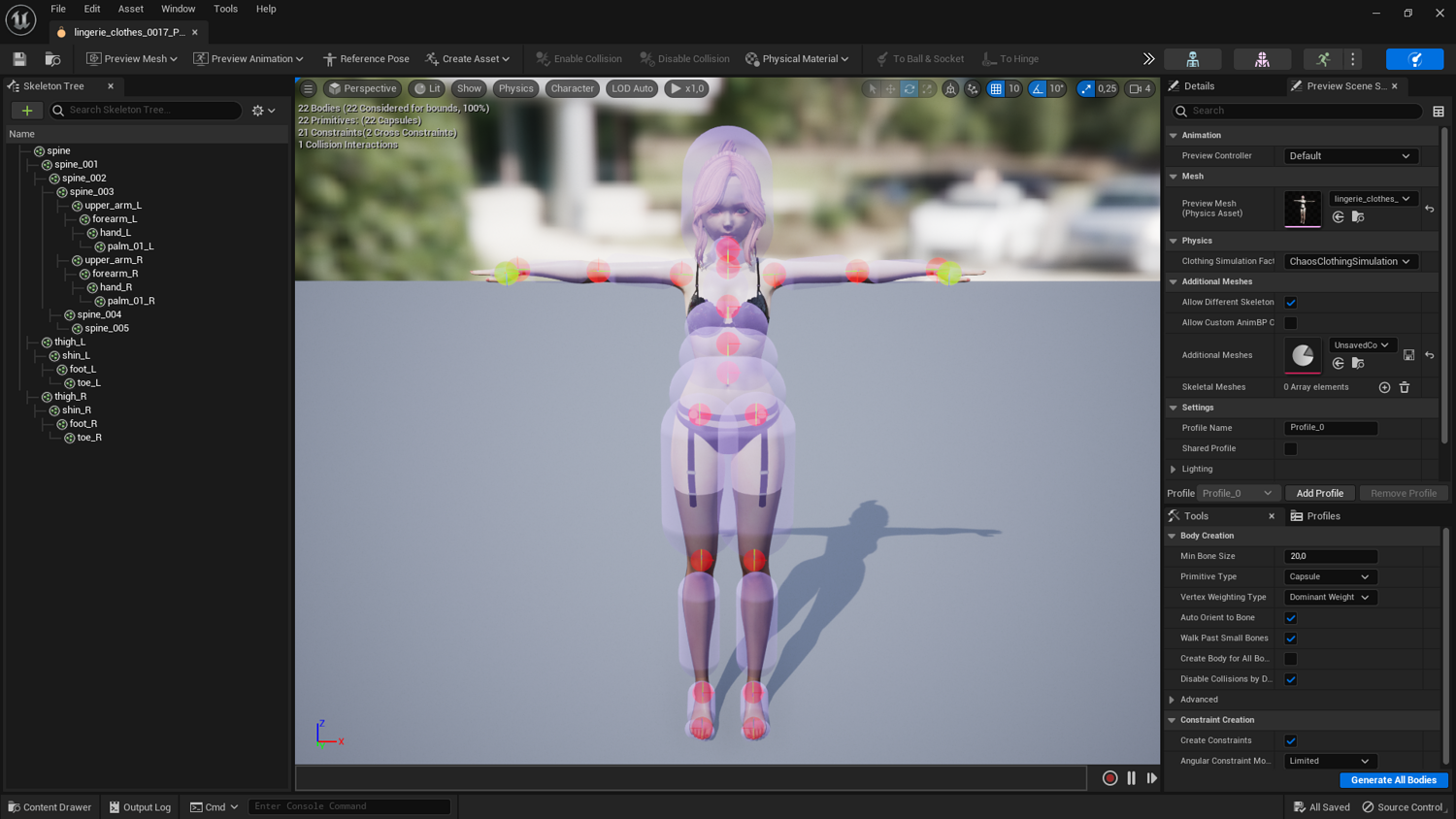Toggle Auto Orient to Bone checkbox
The height and width of the screenshot is (819, 1456).
tap(1291, 618)
